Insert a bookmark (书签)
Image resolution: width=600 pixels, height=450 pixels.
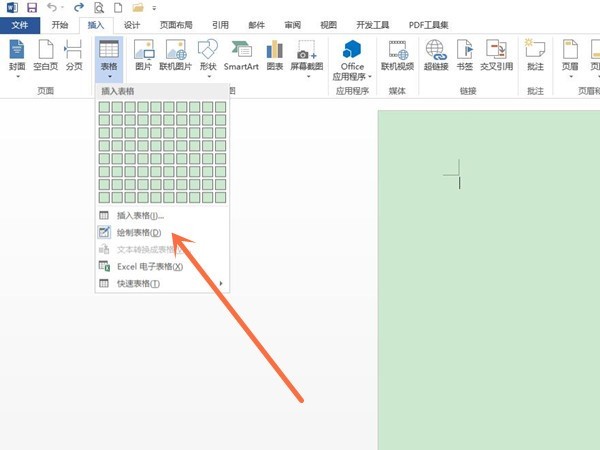pyautogui.click(x=465, y=55)
